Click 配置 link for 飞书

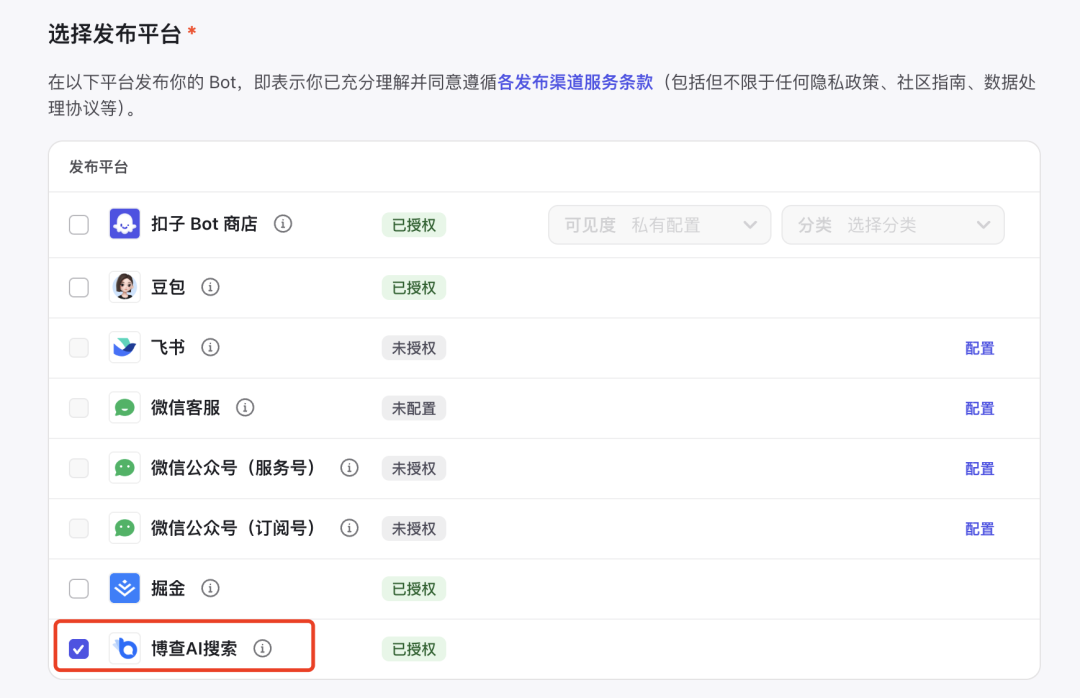click(x=979, y=348)
